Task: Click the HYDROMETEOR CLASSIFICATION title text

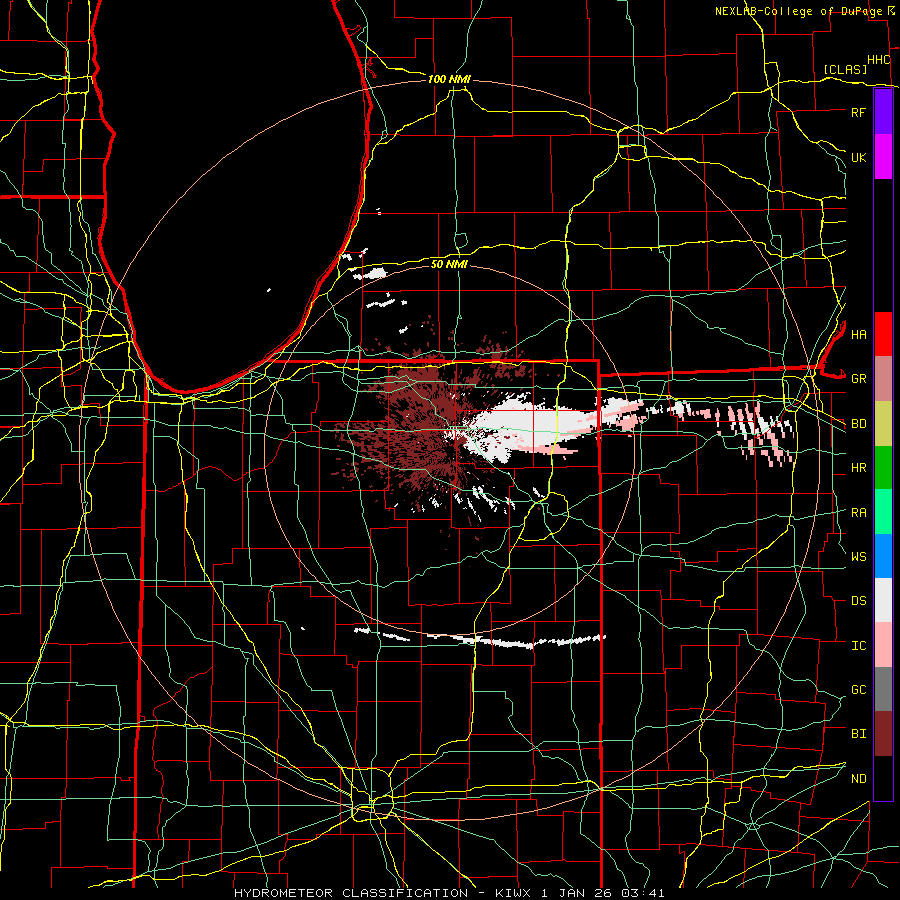Action: [350, 893]
